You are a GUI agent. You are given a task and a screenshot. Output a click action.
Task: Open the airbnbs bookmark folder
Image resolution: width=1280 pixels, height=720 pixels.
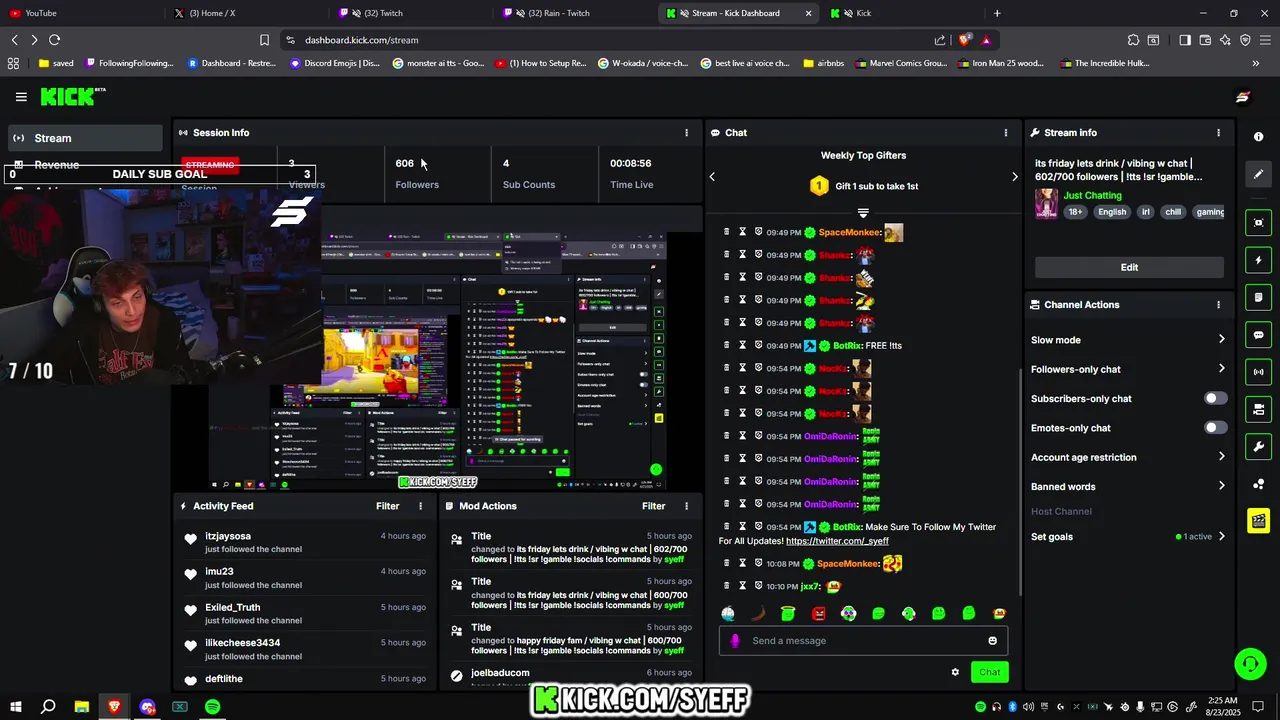click(x=823, y=63)
